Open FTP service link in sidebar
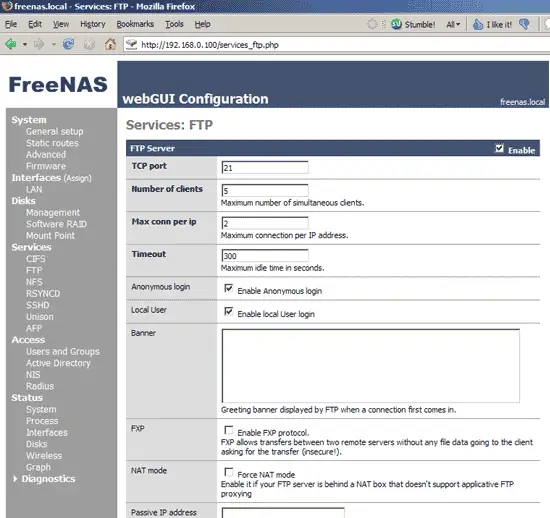The width and height of the screenshot is (550, 518). [x=34, y=270]
